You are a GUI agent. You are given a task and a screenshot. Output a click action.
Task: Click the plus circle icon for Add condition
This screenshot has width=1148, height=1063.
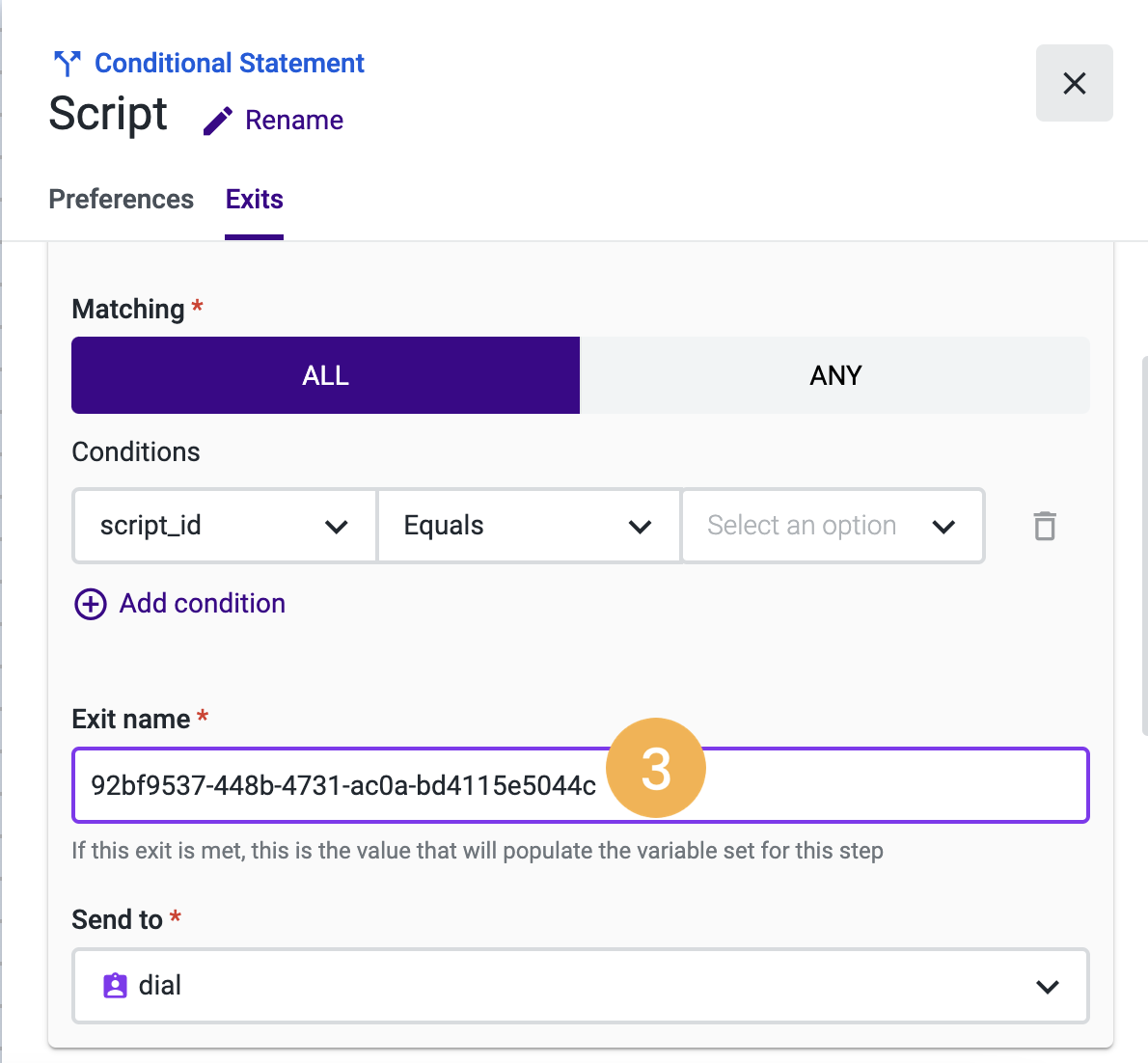[91, 604]
